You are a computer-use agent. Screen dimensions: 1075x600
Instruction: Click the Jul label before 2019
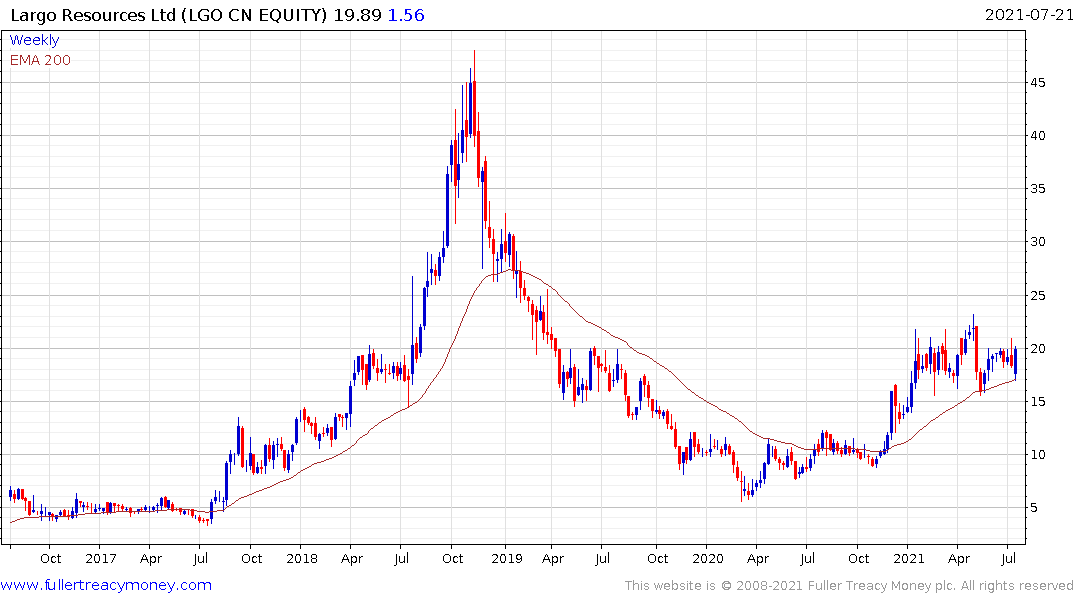[x=402, y=558]
